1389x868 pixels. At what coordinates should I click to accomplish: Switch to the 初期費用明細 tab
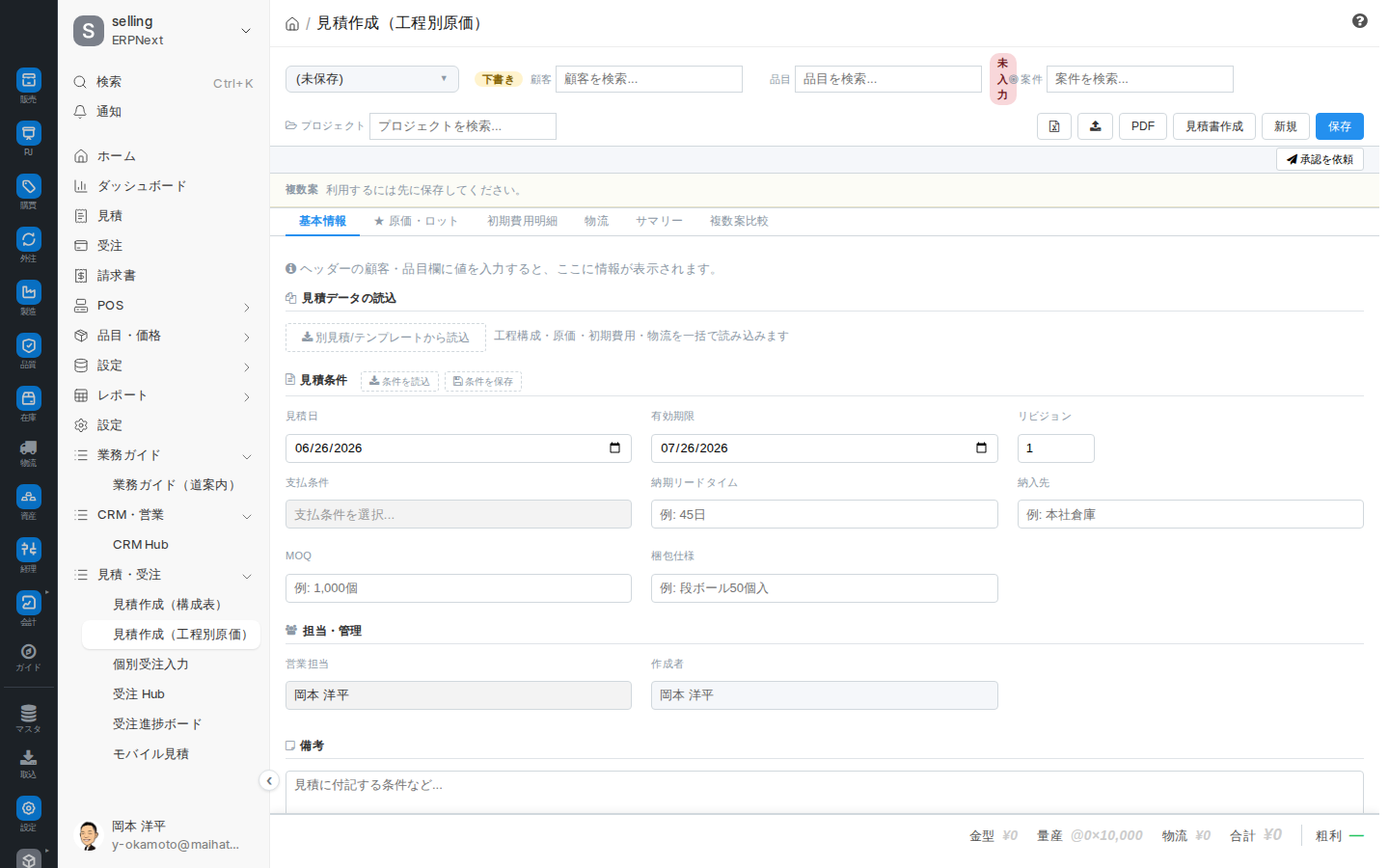tap(522, 221)
